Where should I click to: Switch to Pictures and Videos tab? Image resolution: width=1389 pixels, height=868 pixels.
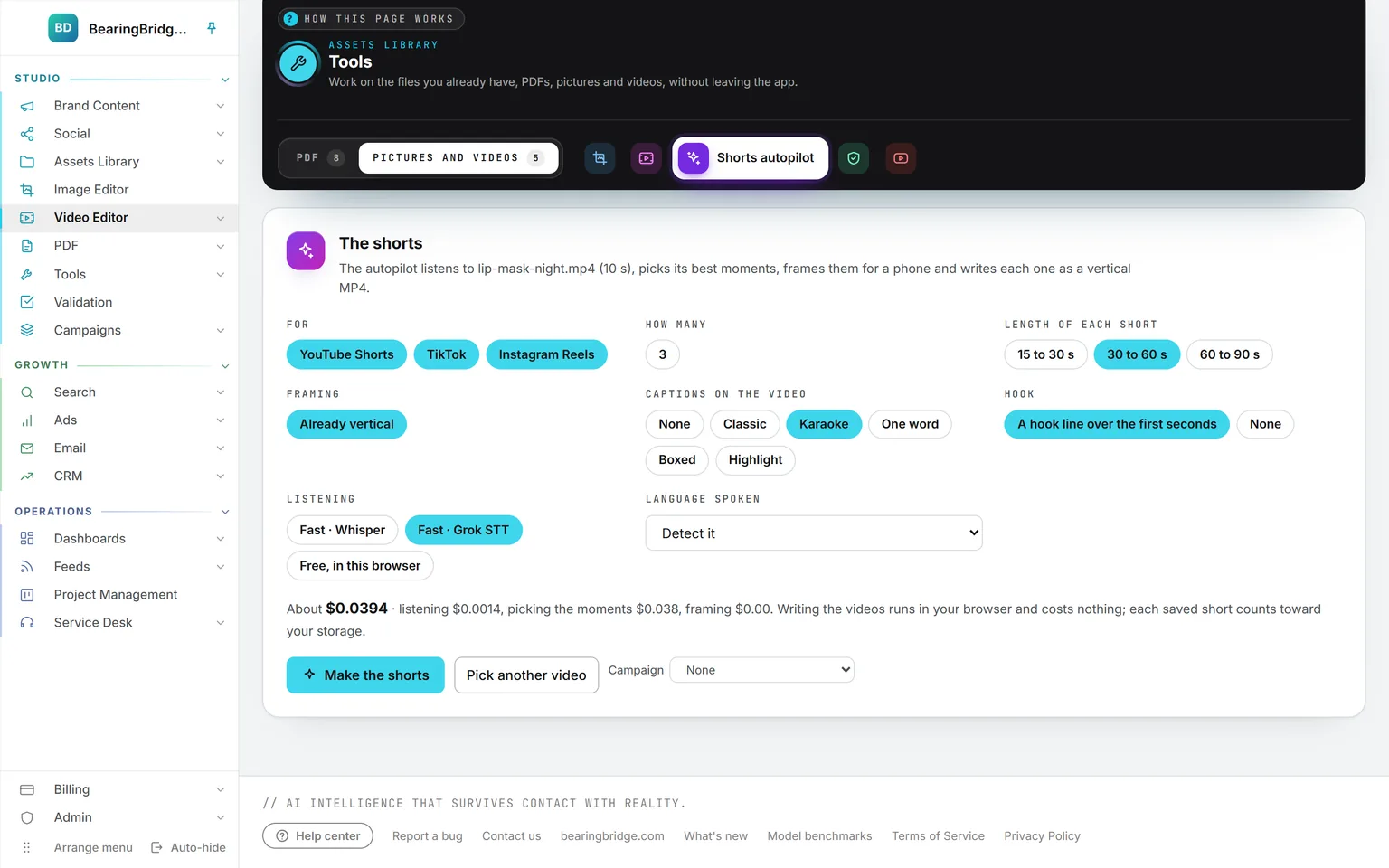458,158
